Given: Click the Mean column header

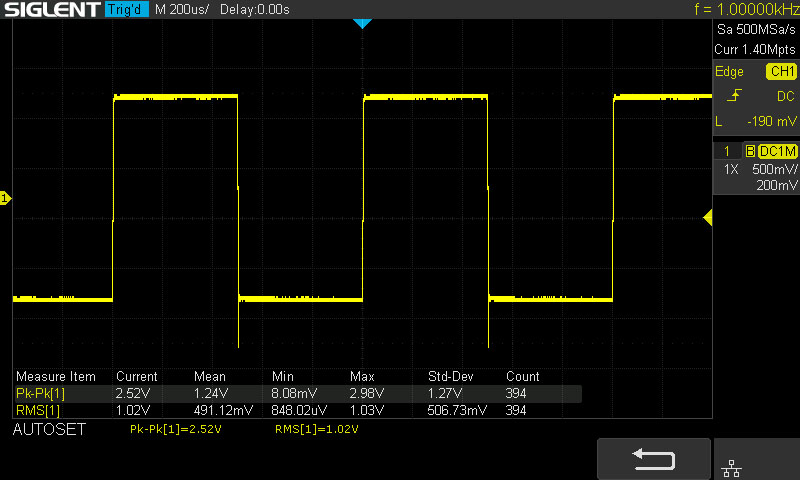Looking at the screenshot, I should tap(210, 376).
